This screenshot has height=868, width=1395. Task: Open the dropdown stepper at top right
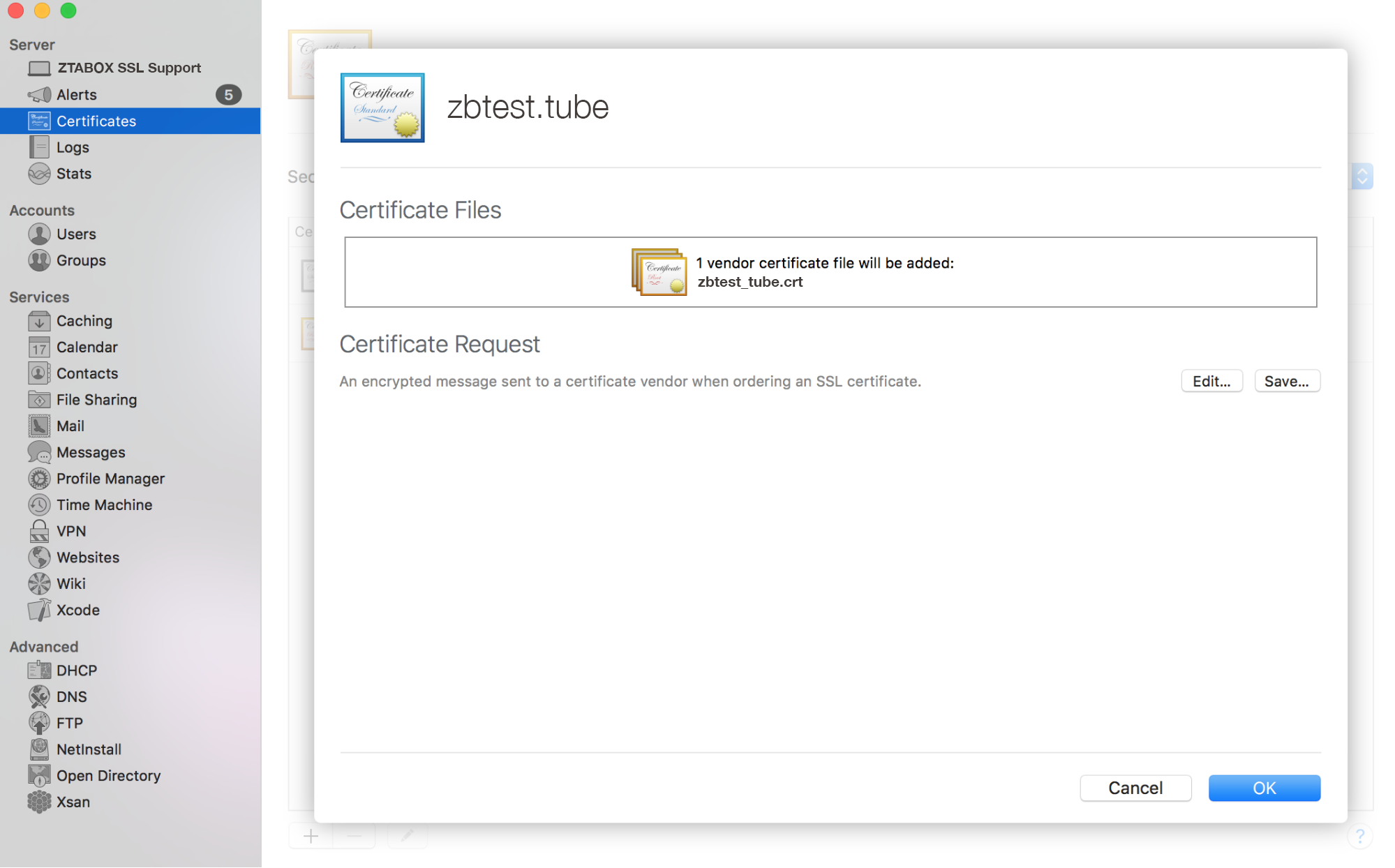coord(1362,177)
